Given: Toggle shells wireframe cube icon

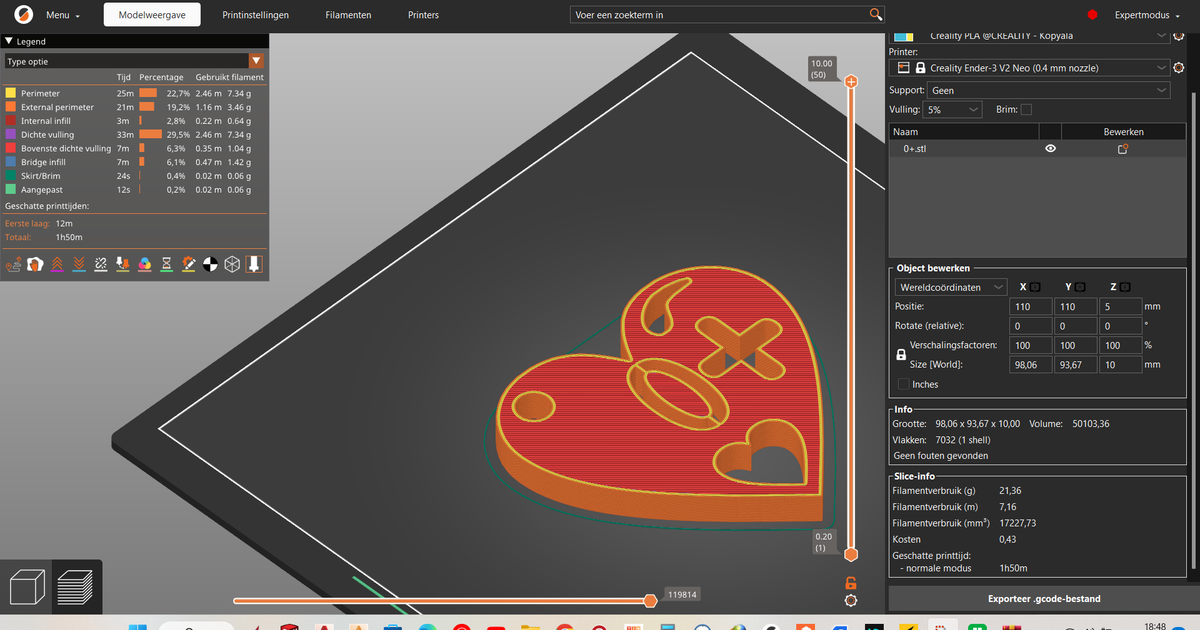Looking at the screenshot, I should click(232, 264).
